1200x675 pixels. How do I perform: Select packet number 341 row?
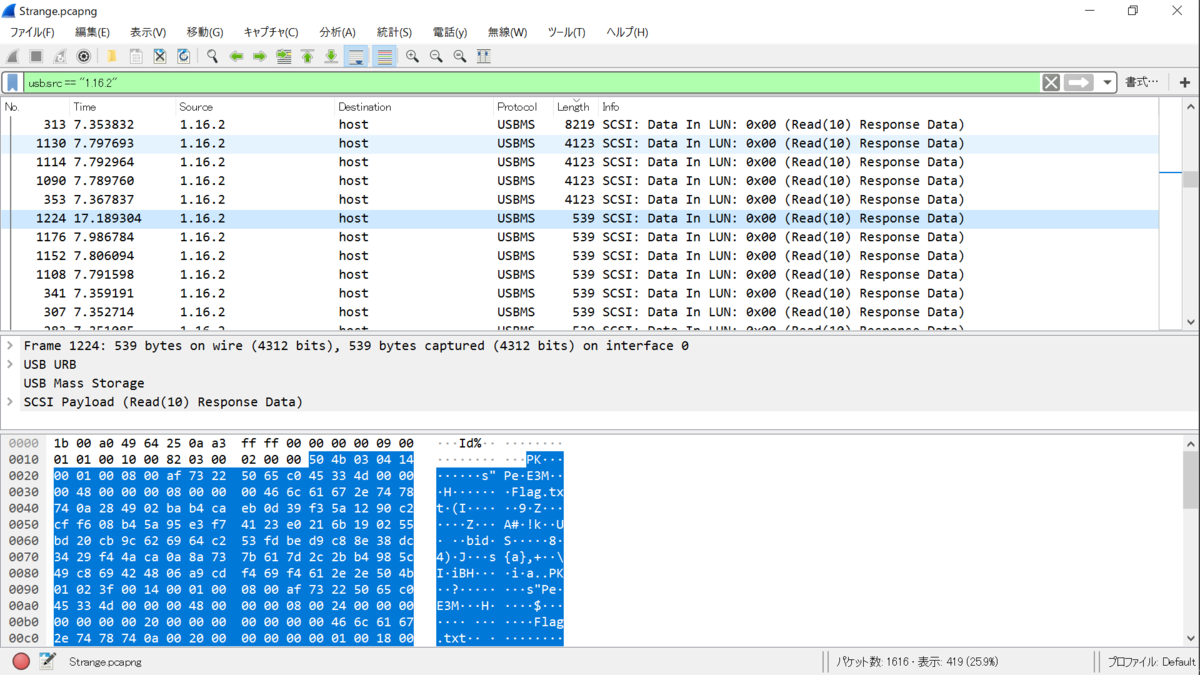[x=580, y=293]
